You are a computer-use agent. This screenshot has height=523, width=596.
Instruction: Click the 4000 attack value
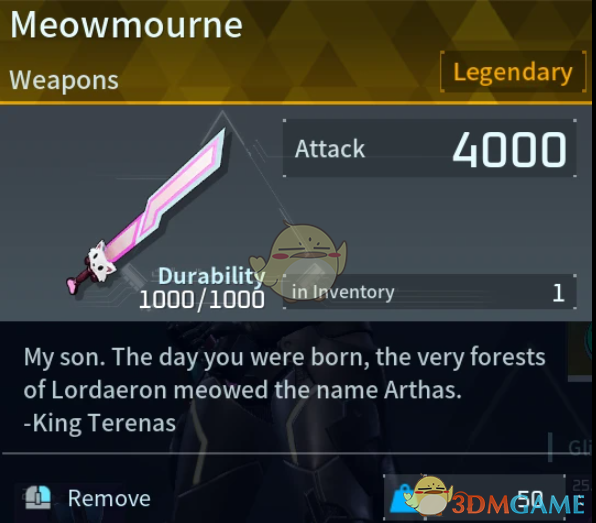(x=509, y=149)
